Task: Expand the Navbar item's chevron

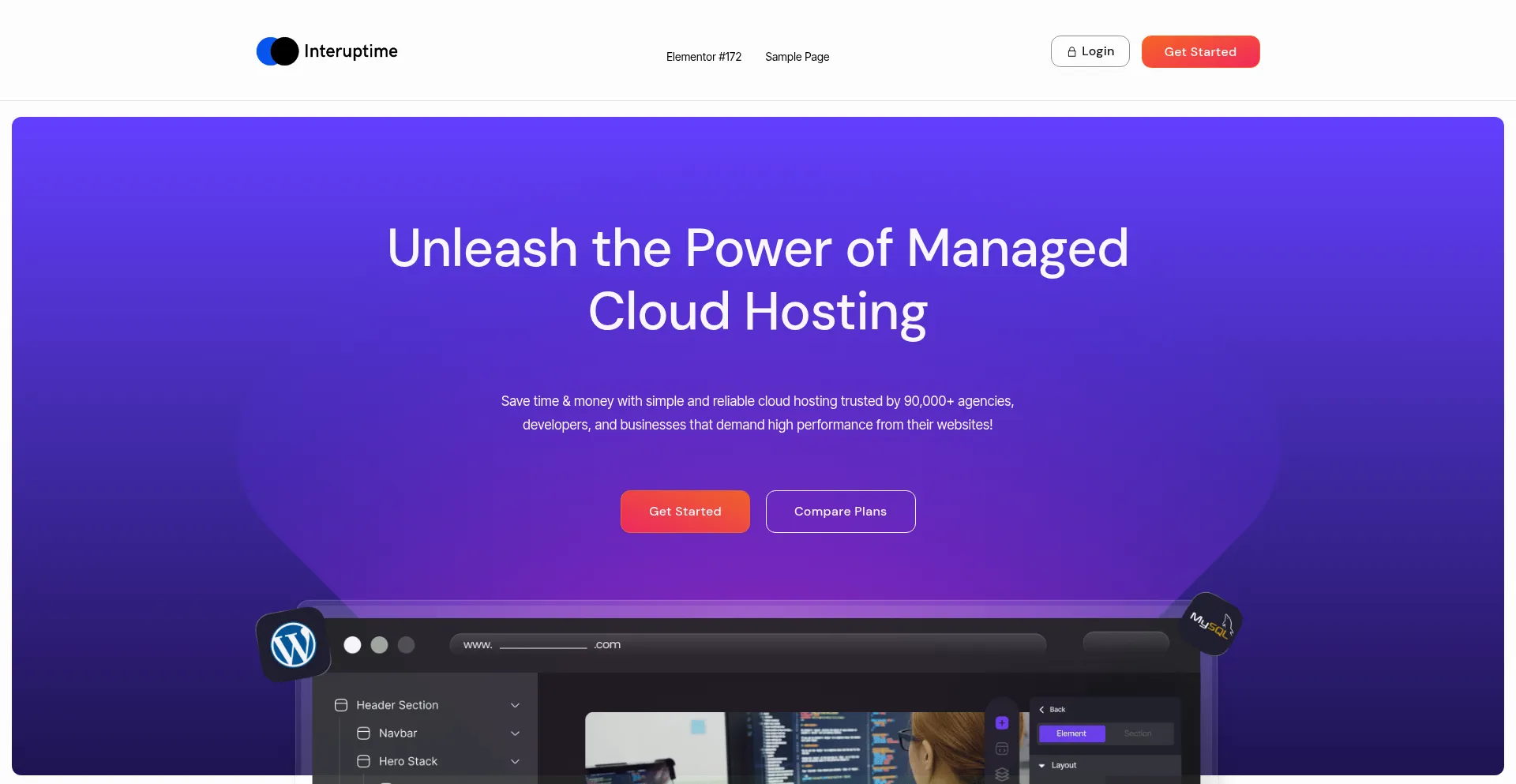Action: (515, 733)
